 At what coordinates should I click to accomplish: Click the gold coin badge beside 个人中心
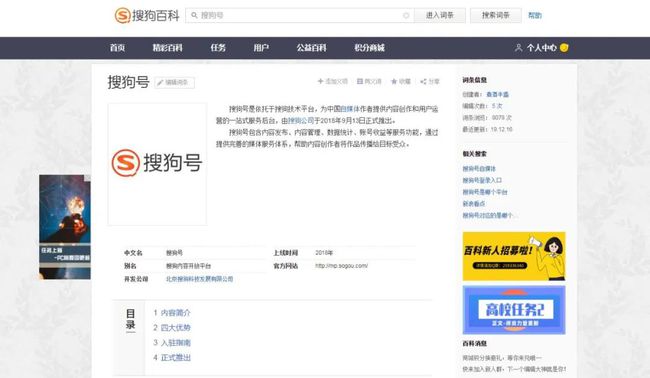click(x=564, y=48)
